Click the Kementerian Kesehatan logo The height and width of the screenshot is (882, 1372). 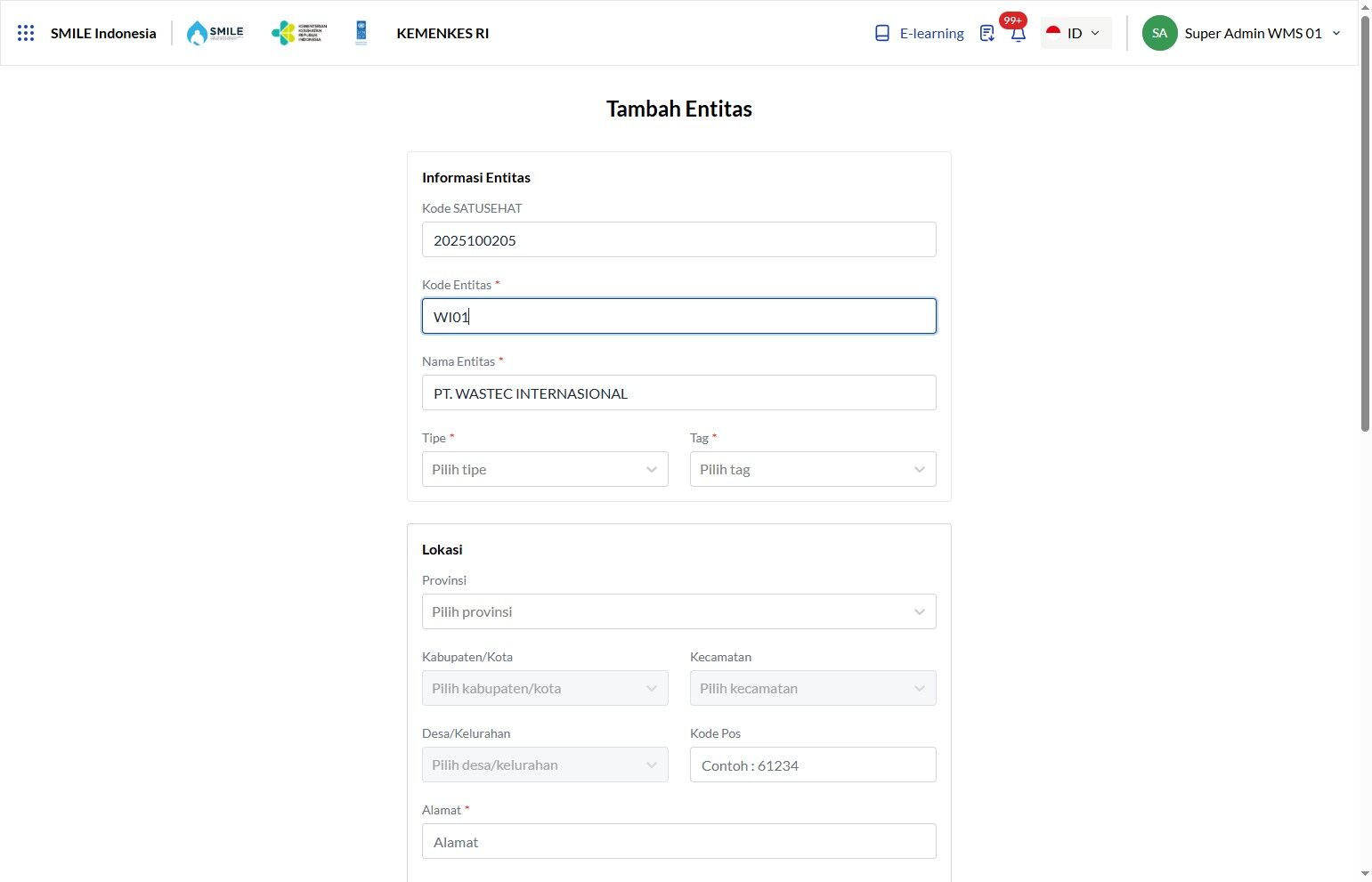coord(299,33)
